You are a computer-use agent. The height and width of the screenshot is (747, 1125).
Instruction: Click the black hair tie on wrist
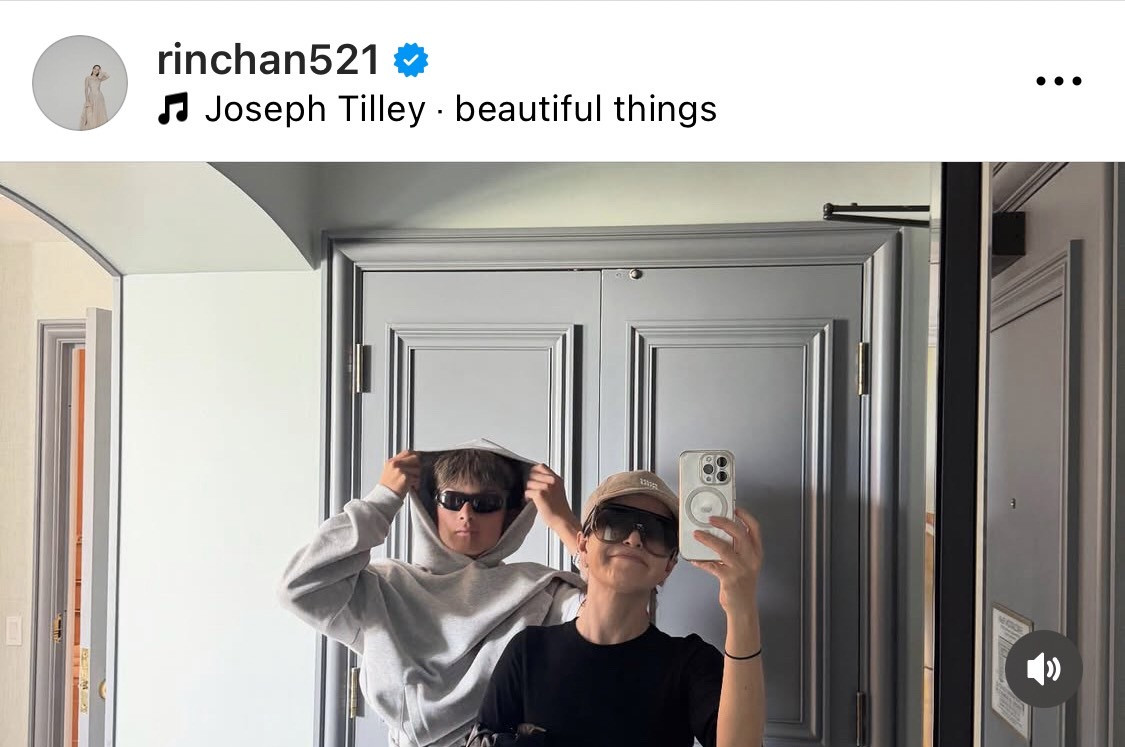click(743, 654)
